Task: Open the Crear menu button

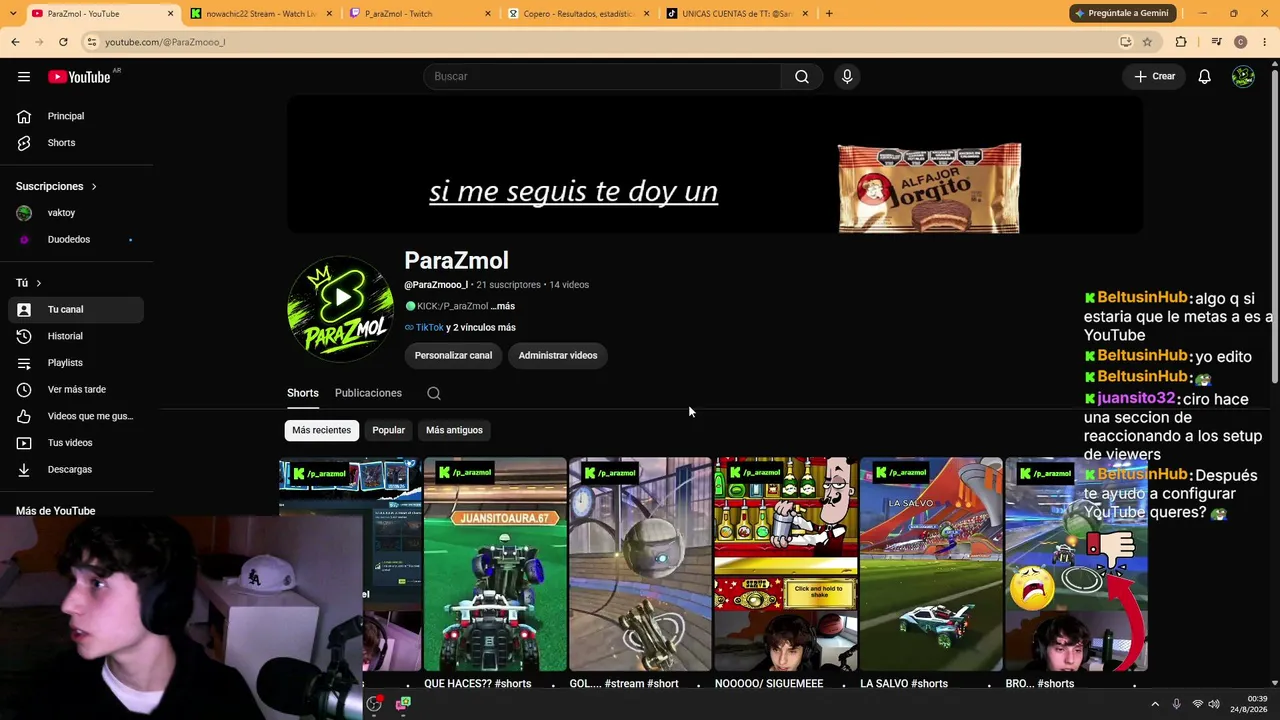Action: [1154, 77]
